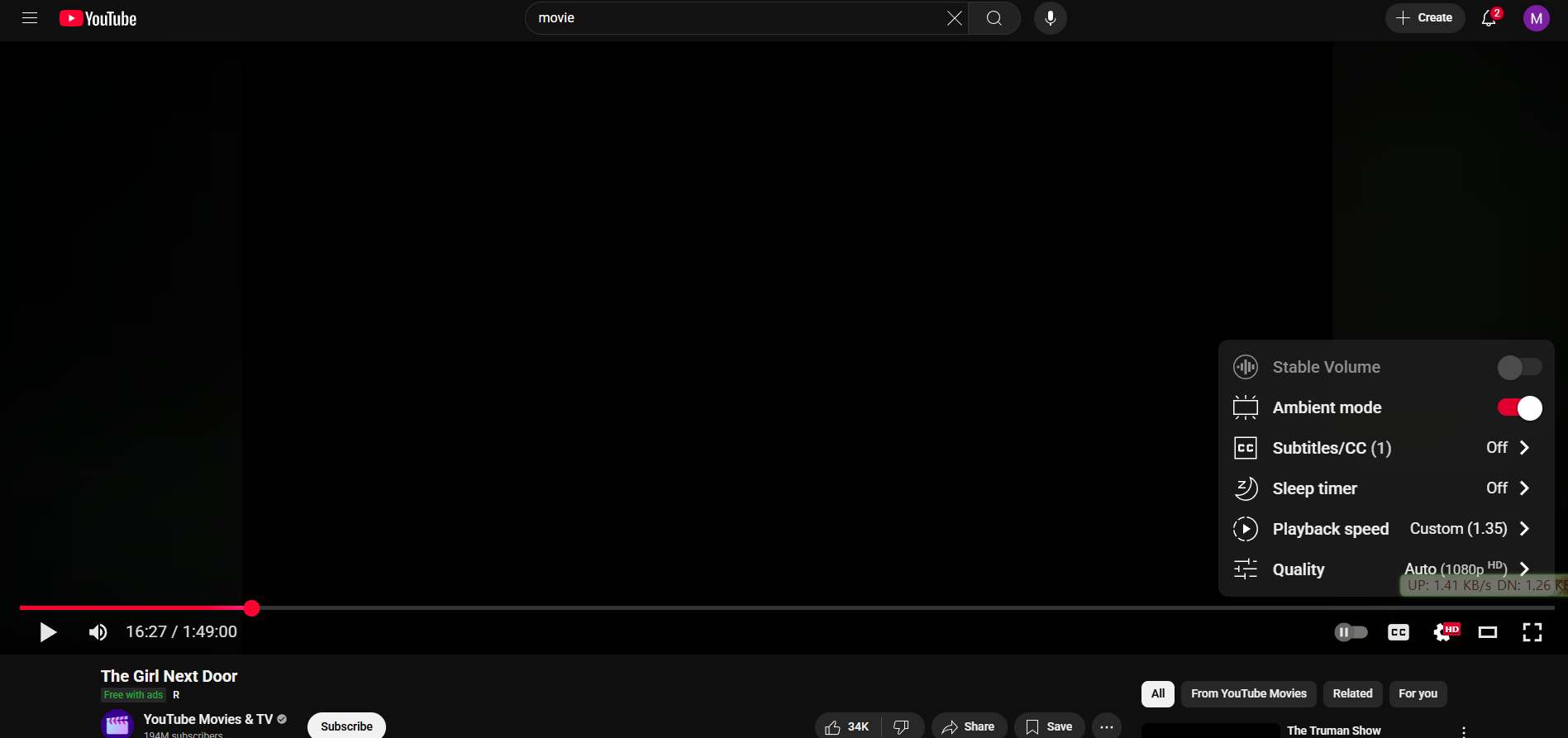Image resolution: width=1568 pixels, height=738 pixels.
Task: Click the video title The Girl Next Door
Action: (x=169, y=676)
